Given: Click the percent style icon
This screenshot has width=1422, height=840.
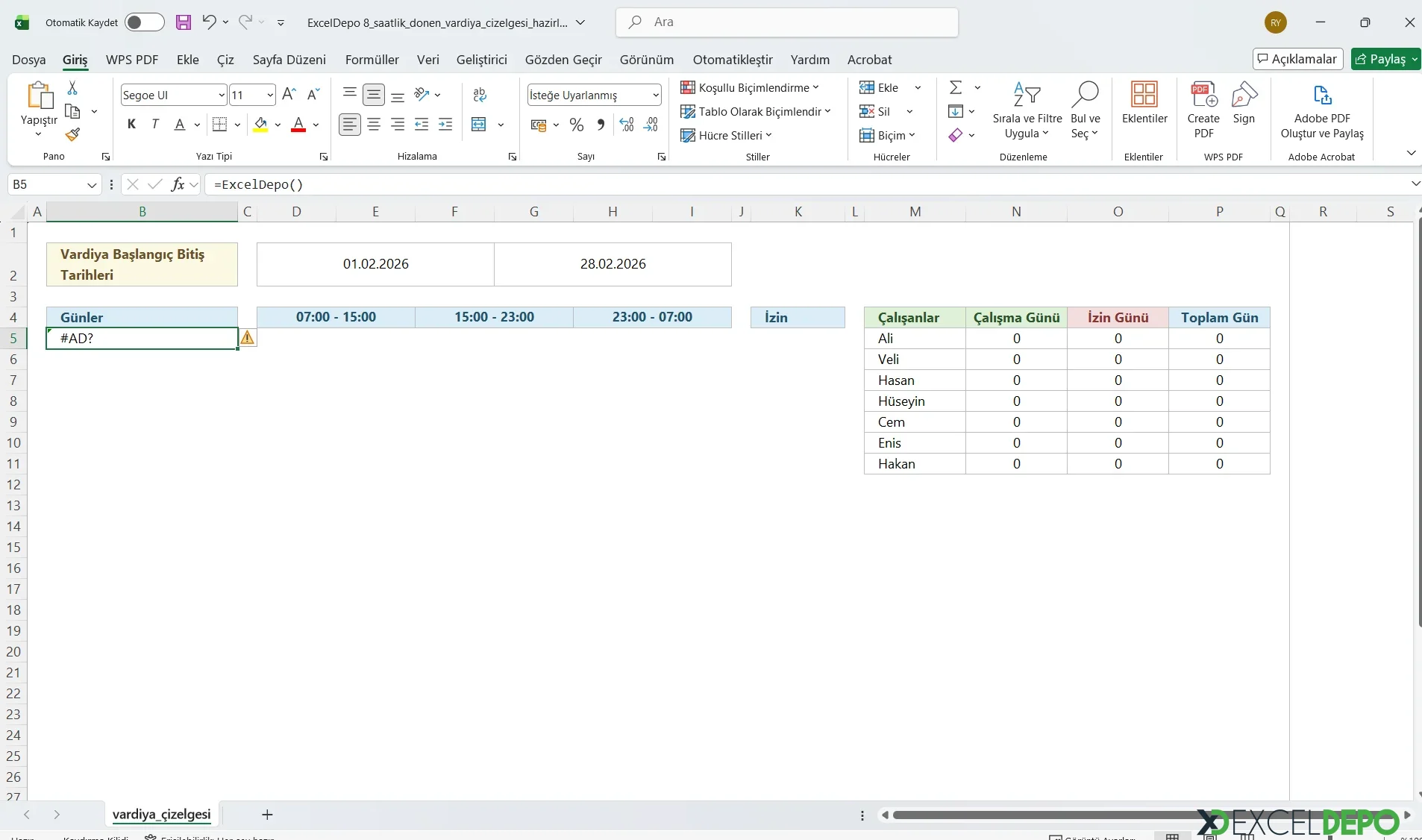Looking at the screenshot, I should click(x=576, y=125).
